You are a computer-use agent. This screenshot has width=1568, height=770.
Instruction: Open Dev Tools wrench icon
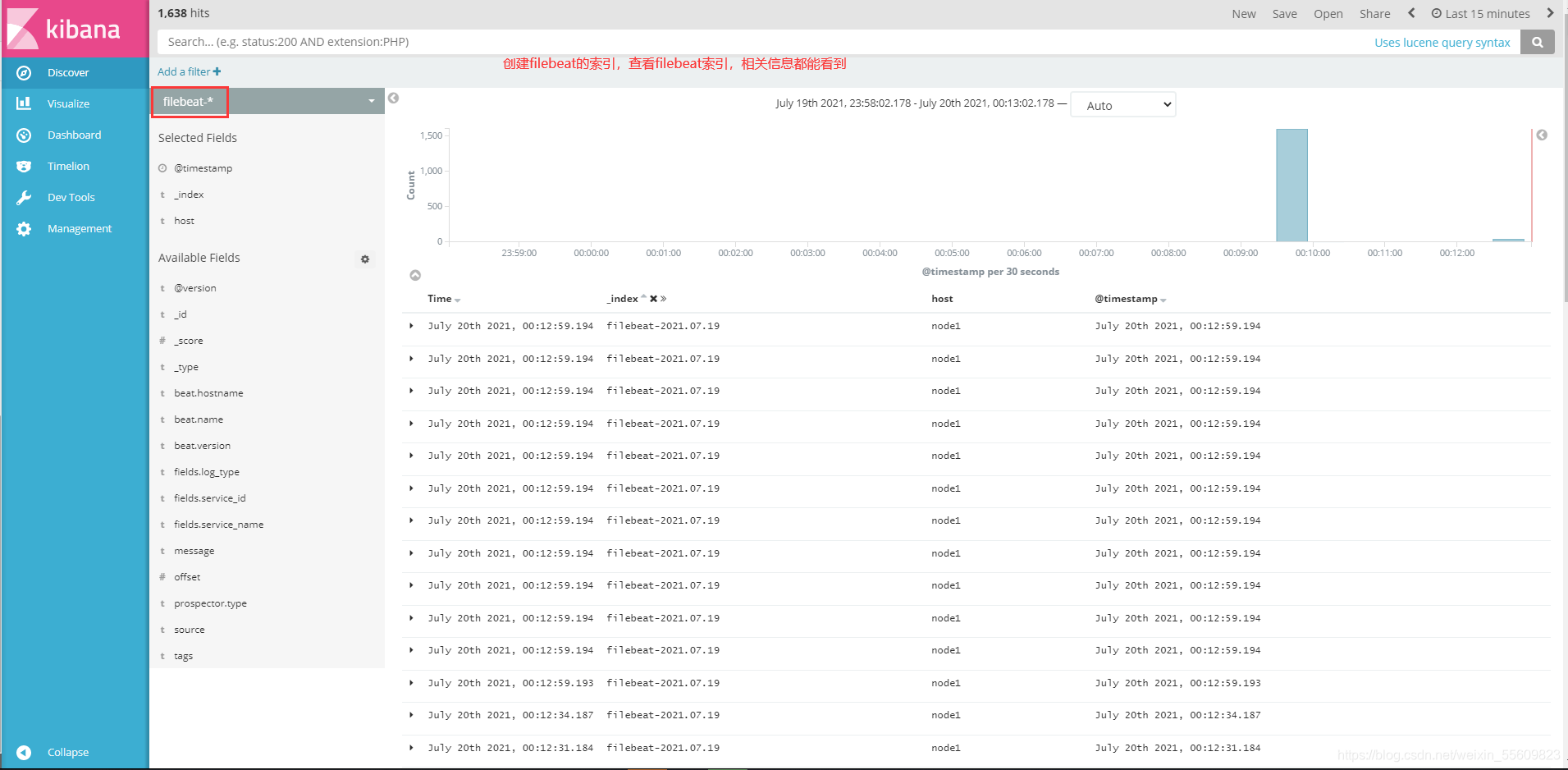pos(24,198)
